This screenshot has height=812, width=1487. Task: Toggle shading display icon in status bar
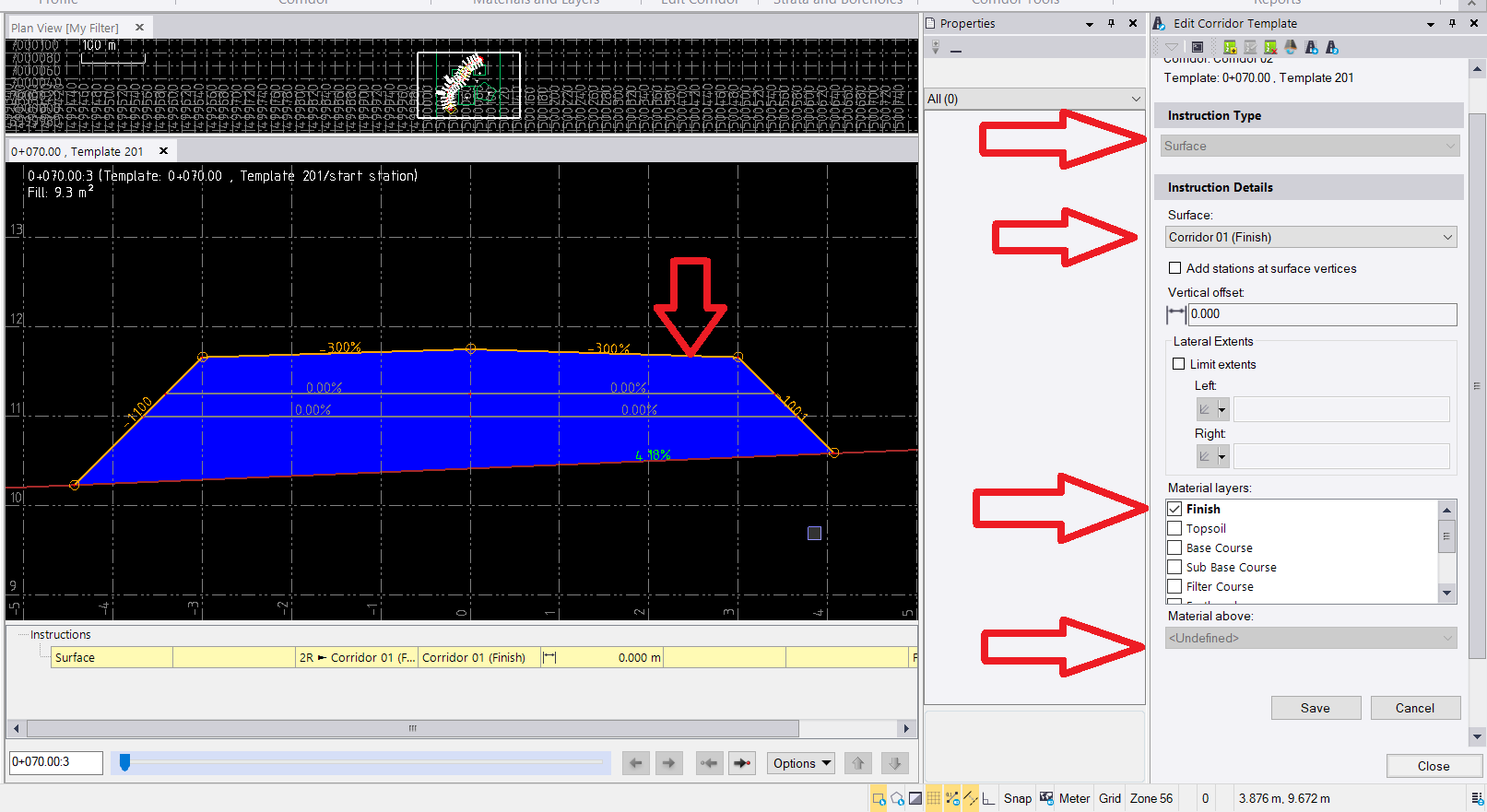915,798
